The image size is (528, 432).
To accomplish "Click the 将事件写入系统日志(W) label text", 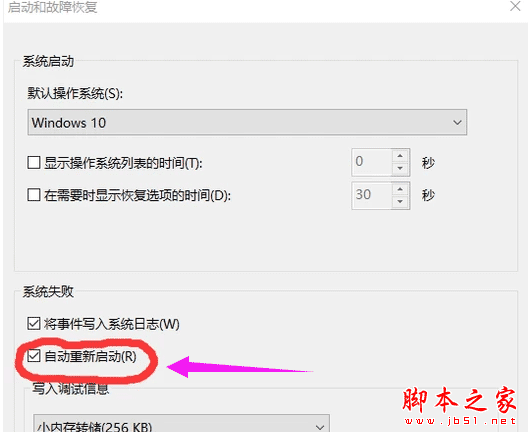I will coord(112,324).
